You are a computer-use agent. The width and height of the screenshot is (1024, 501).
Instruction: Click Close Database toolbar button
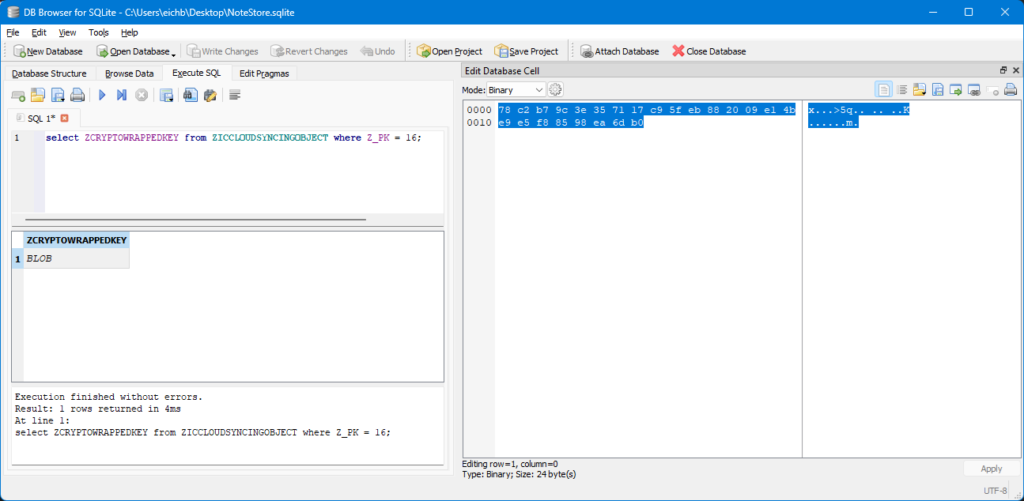click(709, 51)
